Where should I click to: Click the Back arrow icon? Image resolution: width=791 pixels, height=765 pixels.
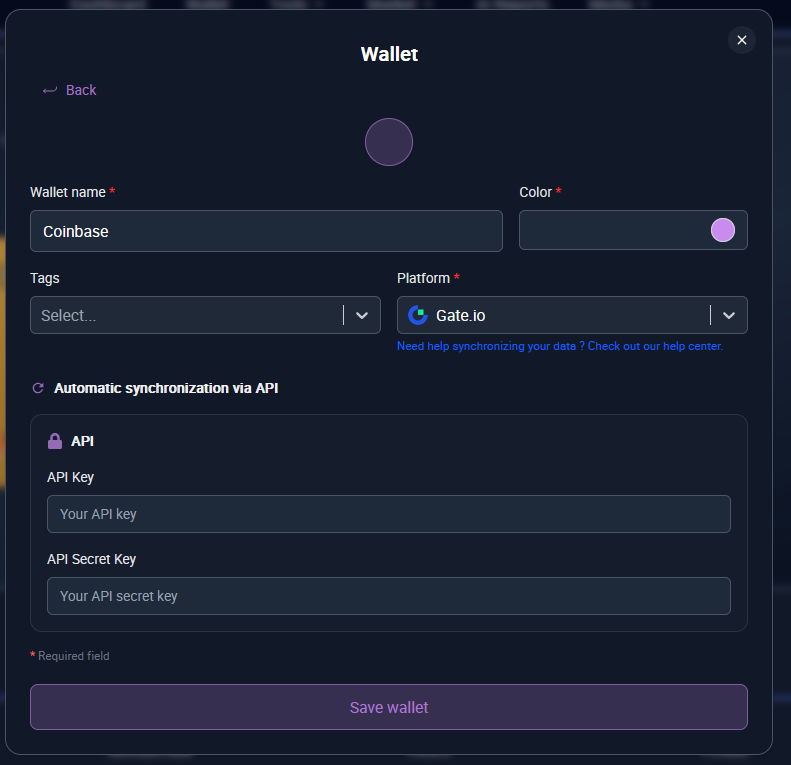pyautogui.click(x=50, y=90)
